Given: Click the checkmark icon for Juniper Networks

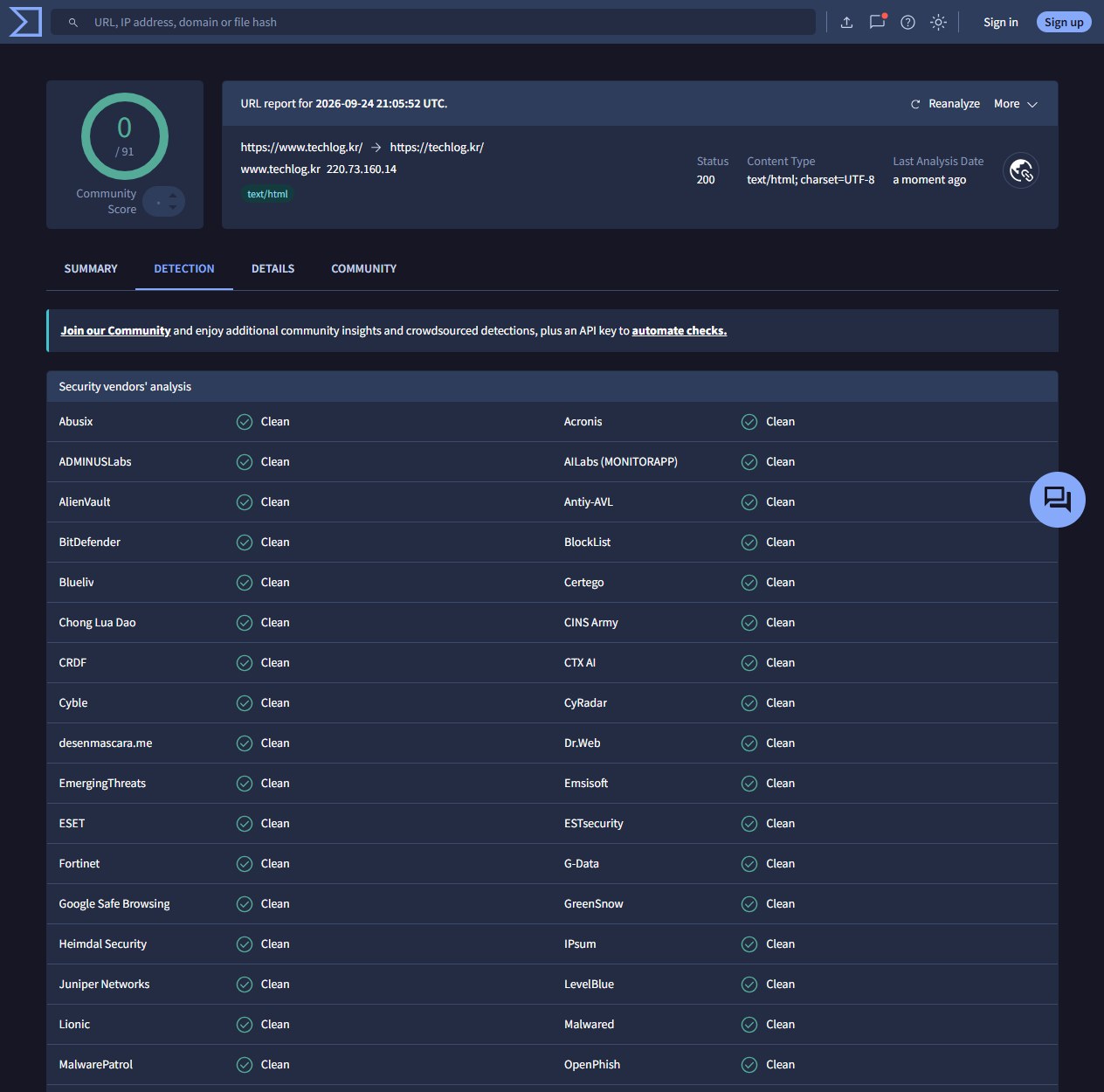Looking at the screenshot, I should click(x=245, y=985).
